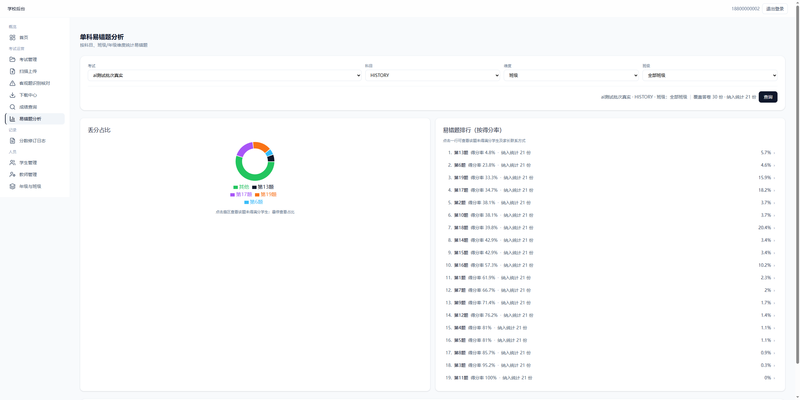Click ranking row 10 第16题 得分率 57.3%
Image resolution: width=800 pixels, height=400 pixels.
[x=610, y=265]
